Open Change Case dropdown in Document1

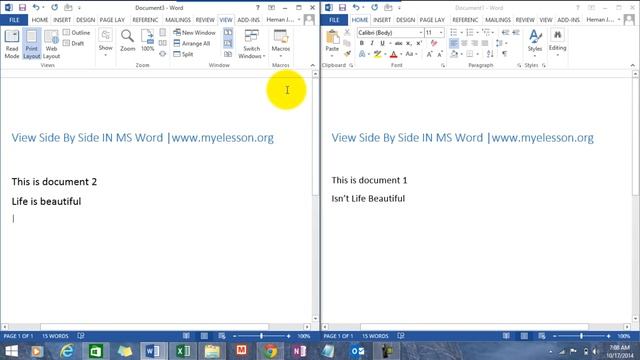(410, 54)
